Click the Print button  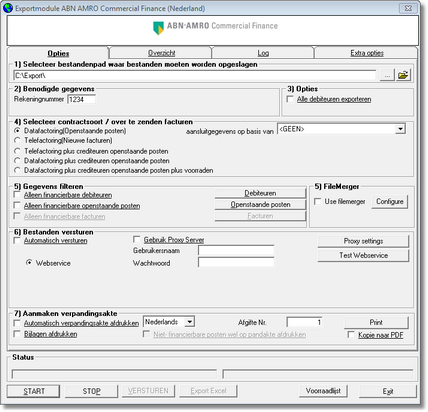click(376, 322)
